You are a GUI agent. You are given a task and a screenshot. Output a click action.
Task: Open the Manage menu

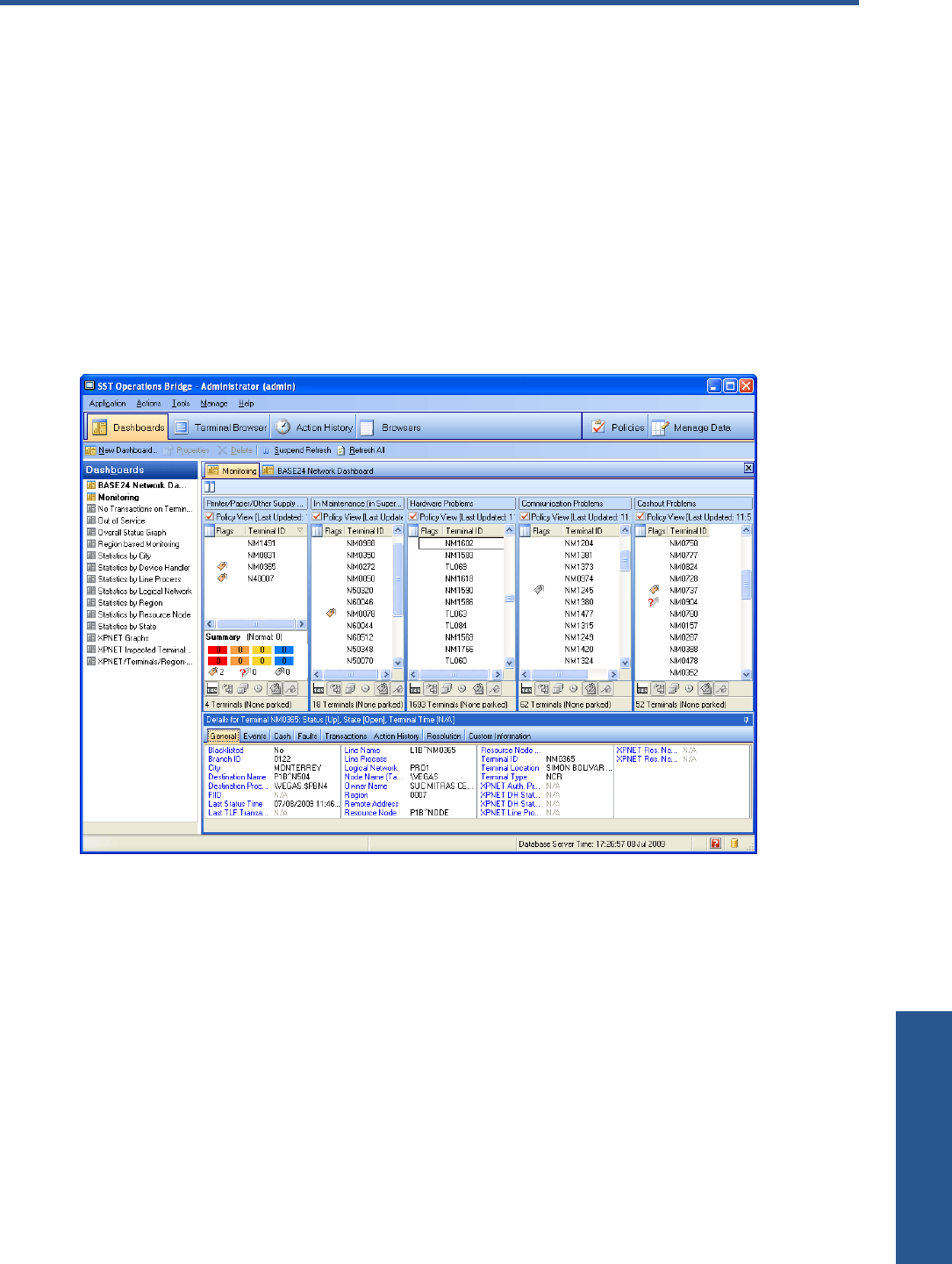tap(214, 404)
